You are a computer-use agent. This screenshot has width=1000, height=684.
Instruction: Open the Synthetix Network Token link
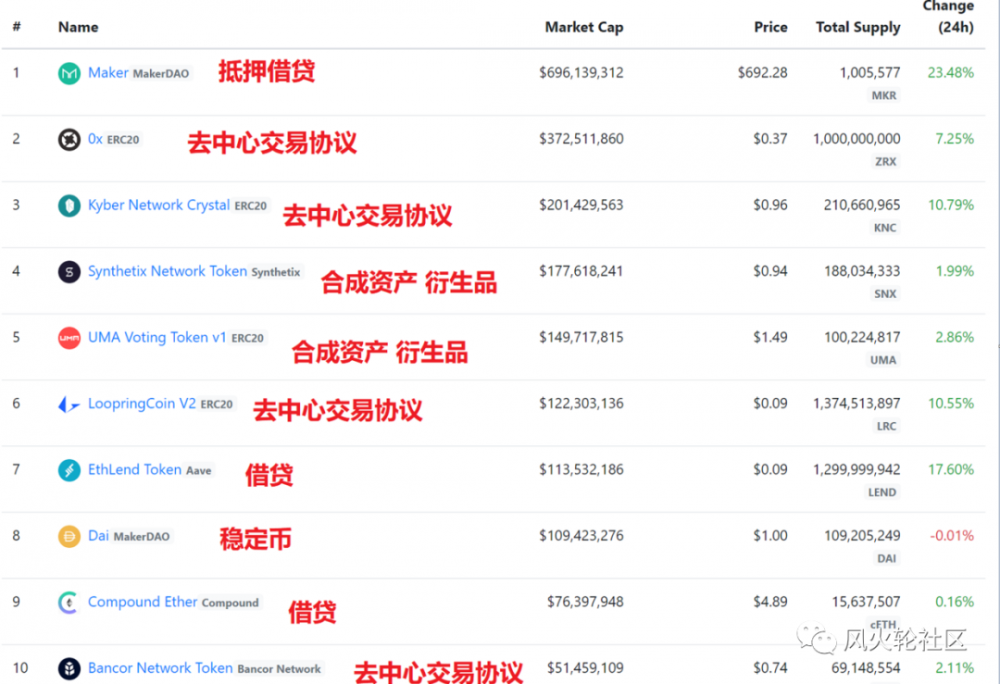coord(166,271)
